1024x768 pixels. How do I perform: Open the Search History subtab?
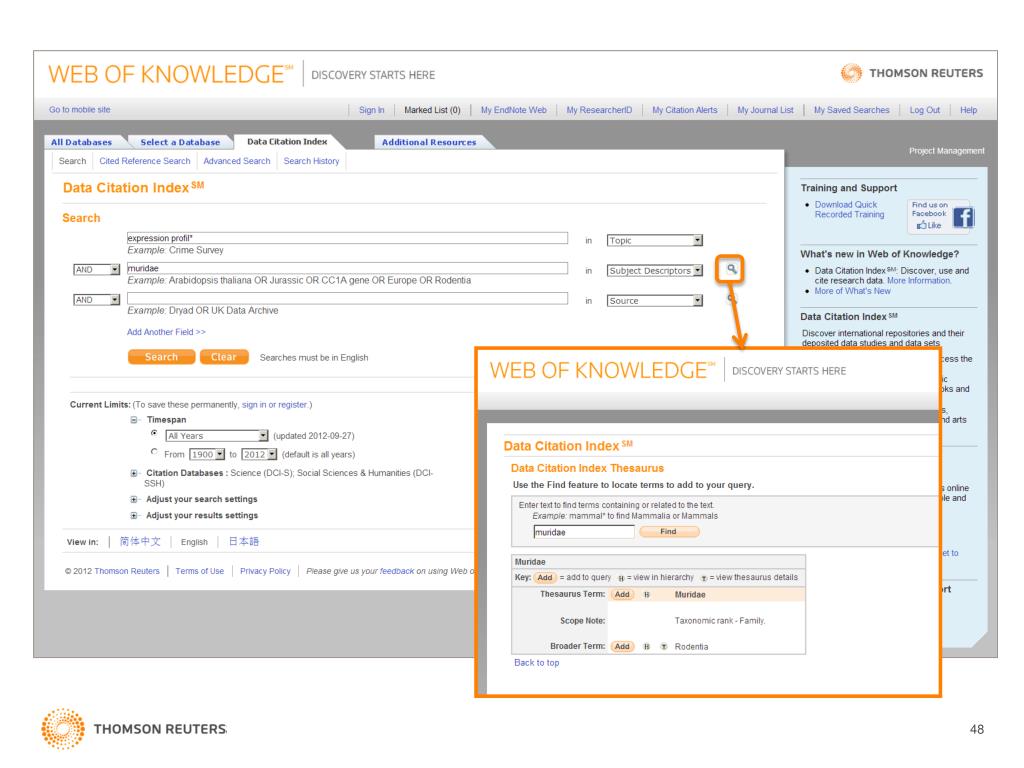(312, 161)
